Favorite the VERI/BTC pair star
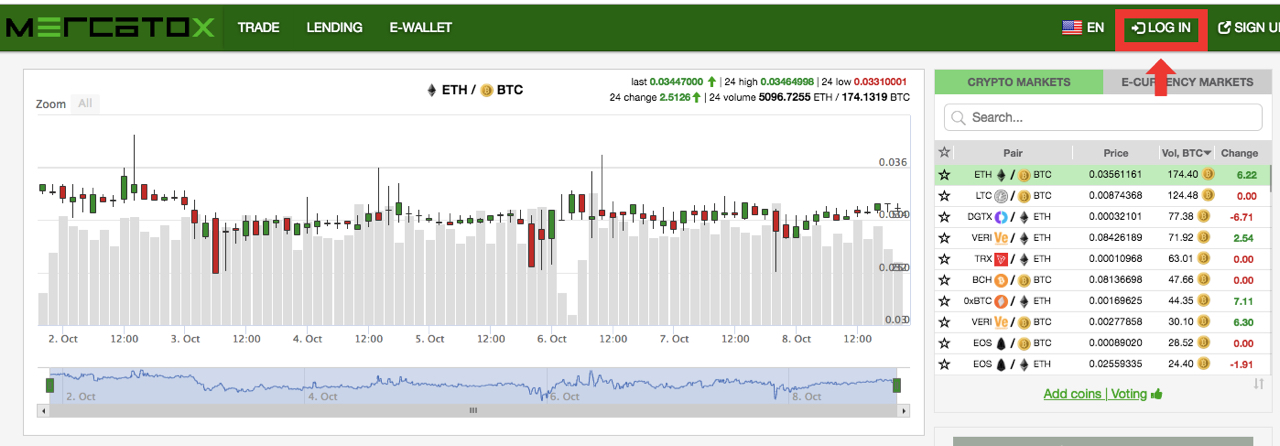Image resolution: width=1280 pixels, height=446 pixels. point(944,321)
